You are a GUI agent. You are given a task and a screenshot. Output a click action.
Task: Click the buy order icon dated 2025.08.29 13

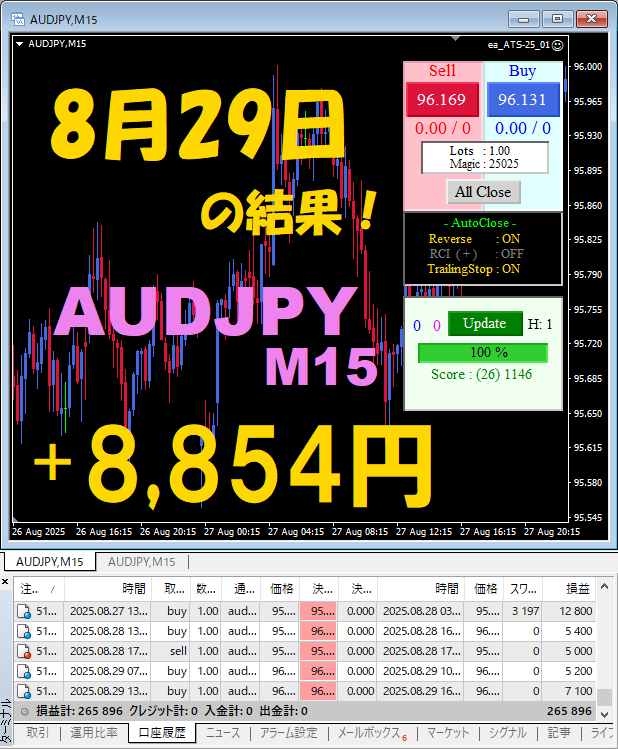point(24,692)
